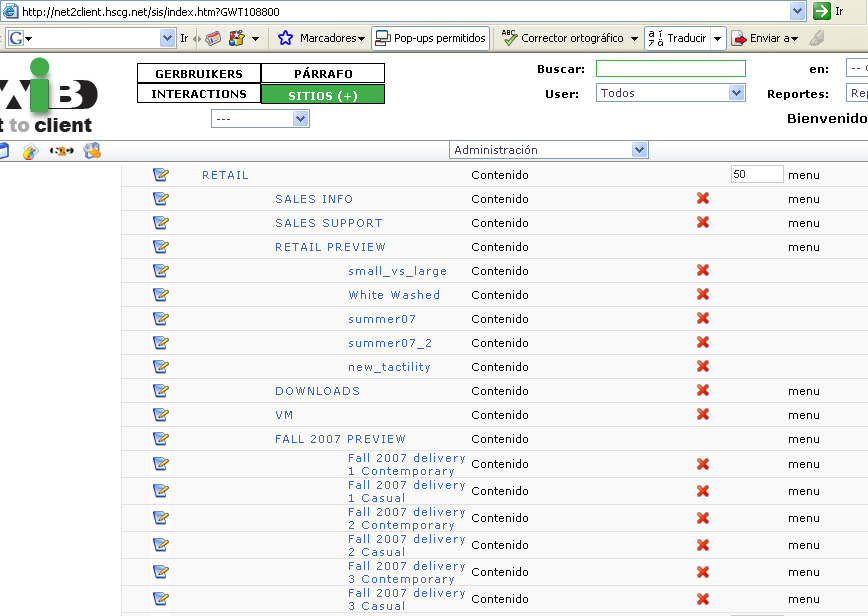Open the SALES INFO link
The height and width of the screenshot is (616, 868).
coord(314,199)
